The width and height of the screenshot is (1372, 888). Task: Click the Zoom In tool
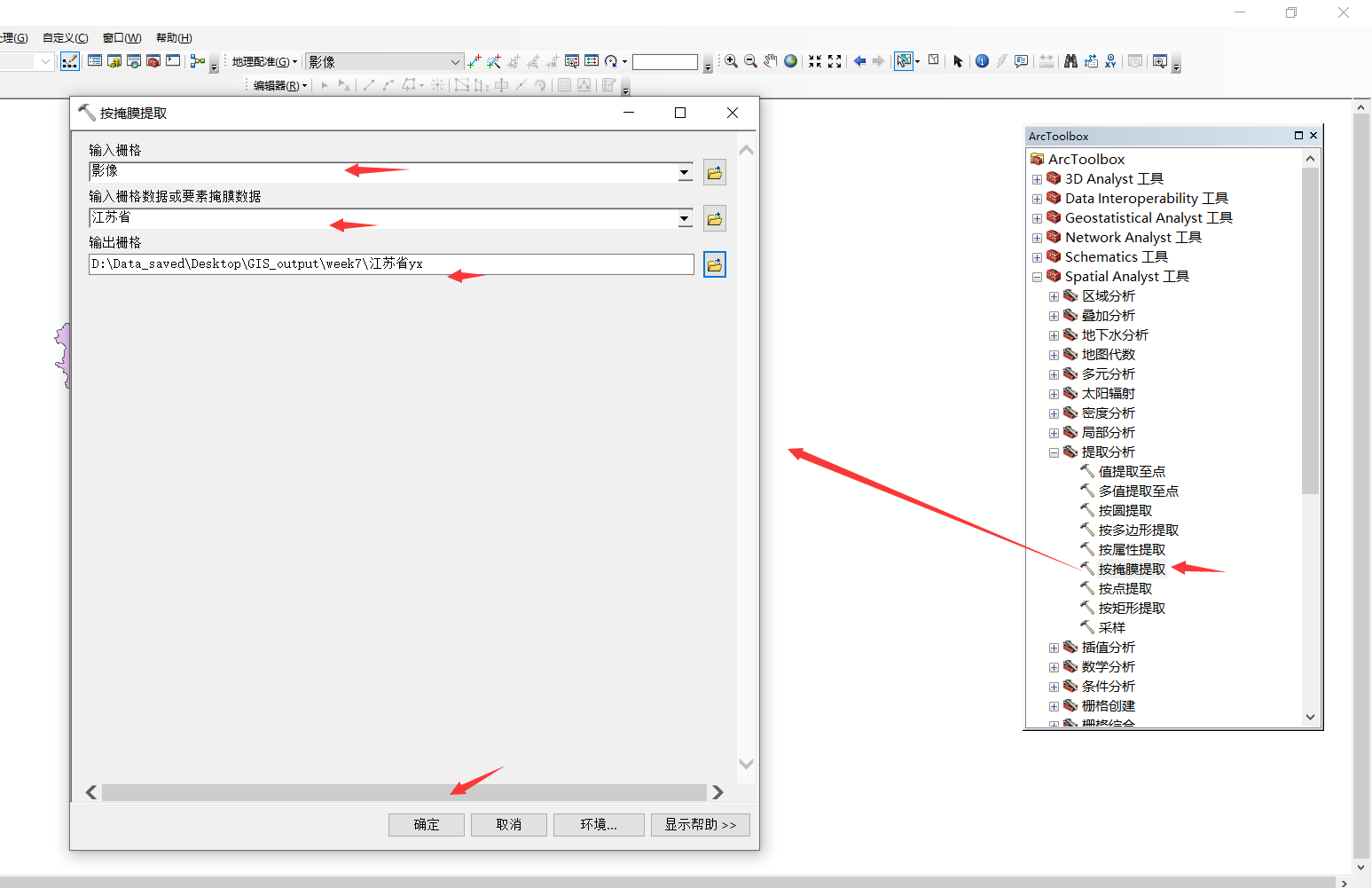[731, 61]
